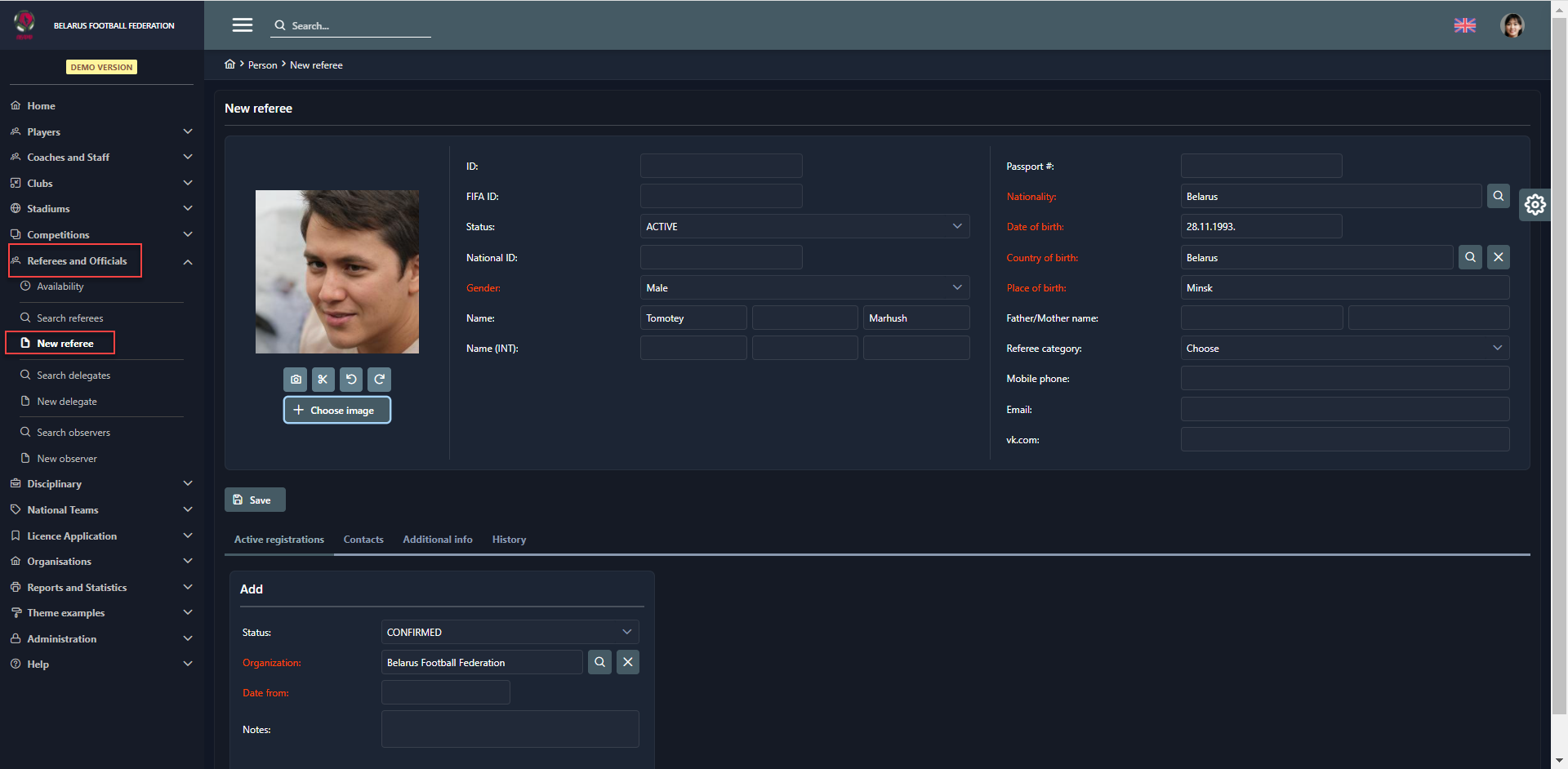
Task: Open New delegate in the sidebar
Action: click(66, 402)
